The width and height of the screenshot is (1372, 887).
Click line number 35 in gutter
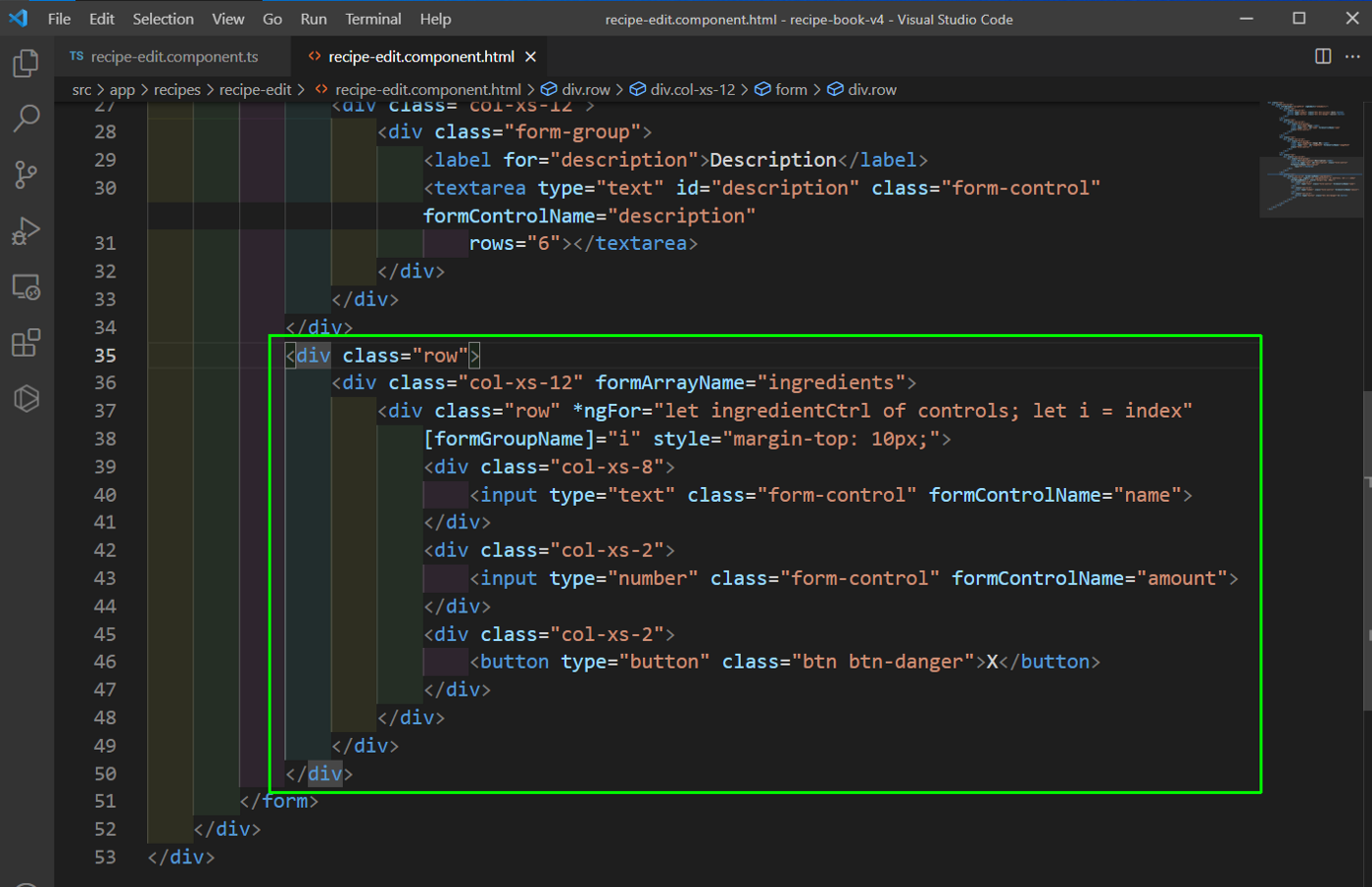click(105, 356)
